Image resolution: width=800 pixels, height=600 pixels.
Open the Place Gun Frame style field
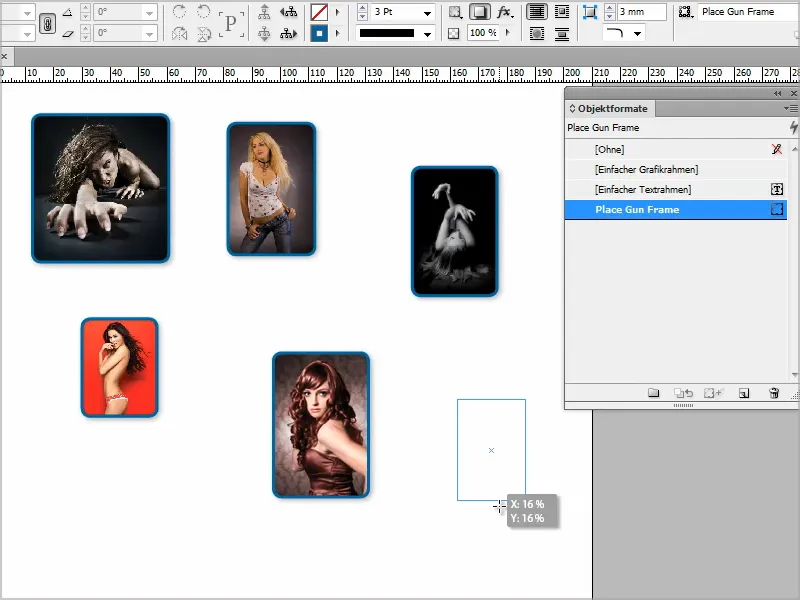pyautogui.click(x=747, y=12)
